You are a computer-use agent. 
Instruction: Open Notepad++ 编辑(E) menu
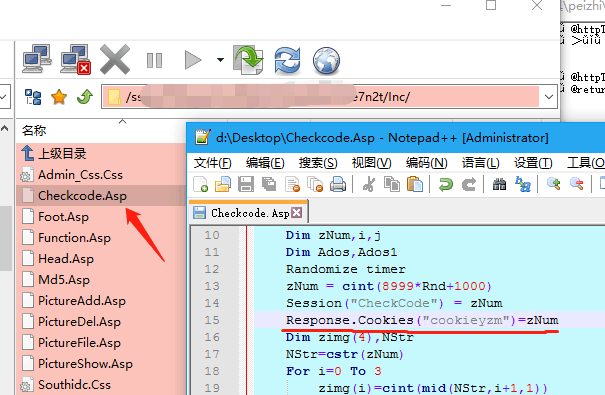click(x=265, y=163)
